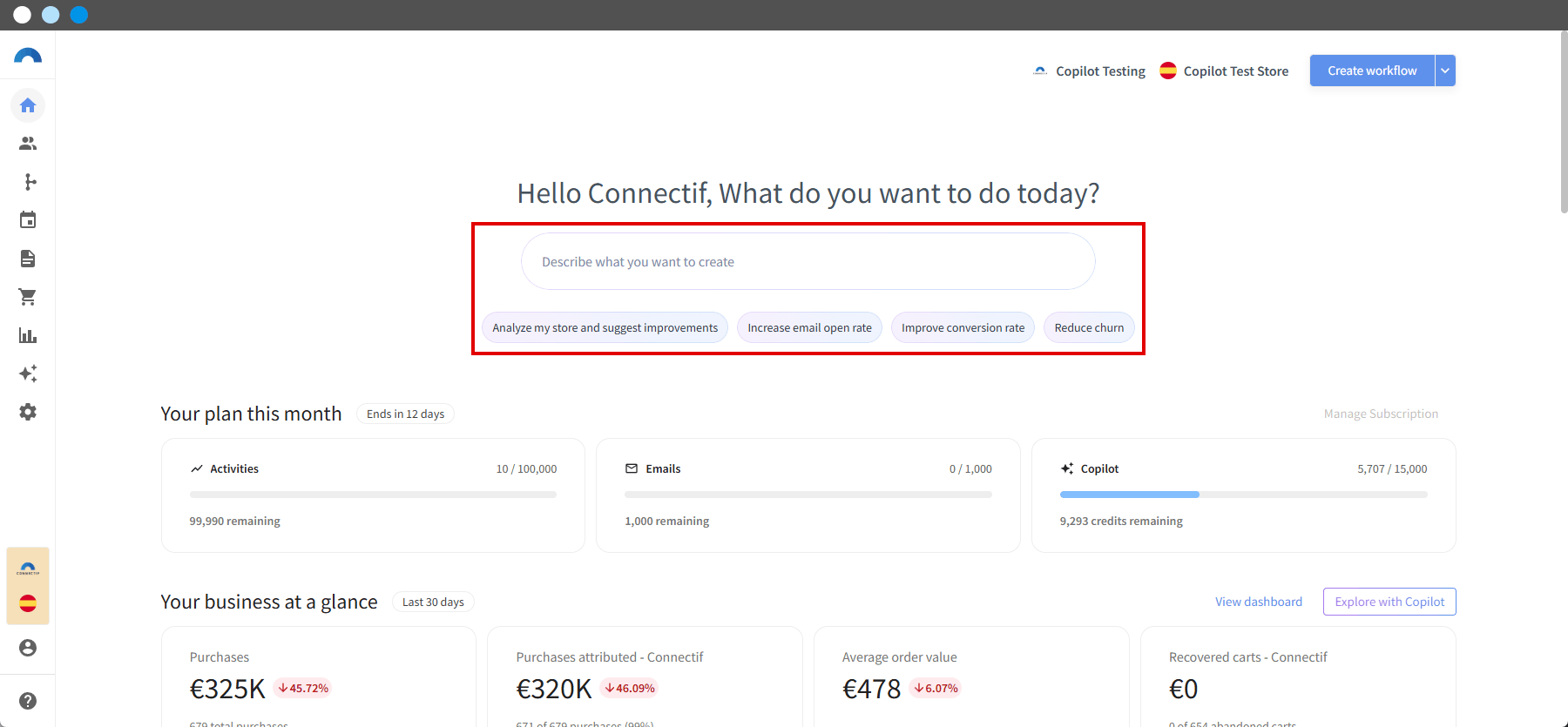Open the bar chart analytics icon
This screenshot has width=1568, height=727.
pyautogui.click(x=28, y=335)
